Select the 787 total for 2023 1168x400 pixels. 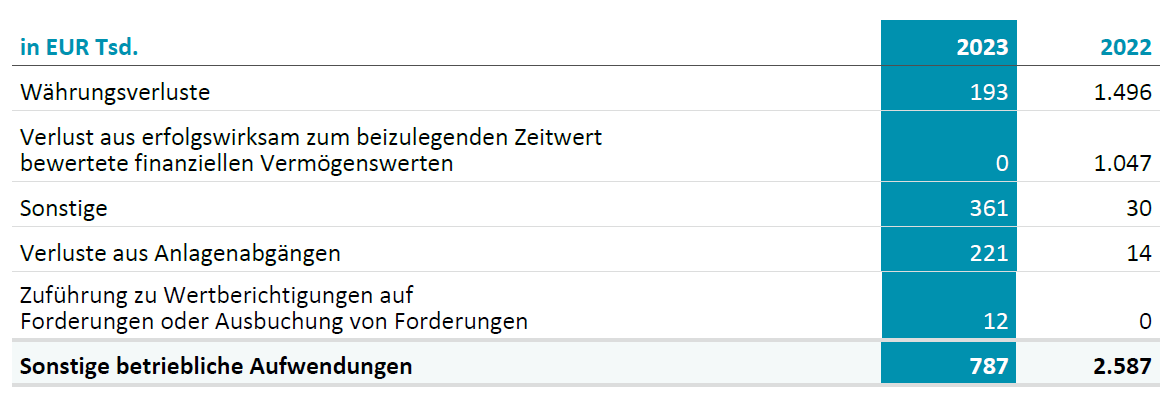click(988, 366)
